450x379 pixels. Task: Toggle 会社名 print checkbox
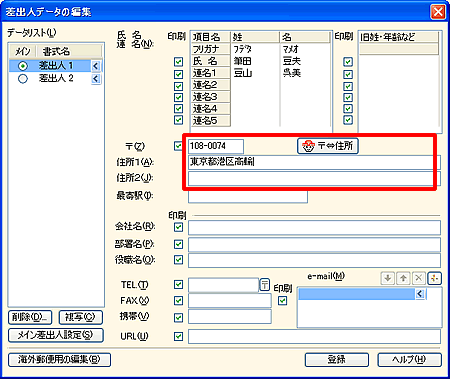179,227
